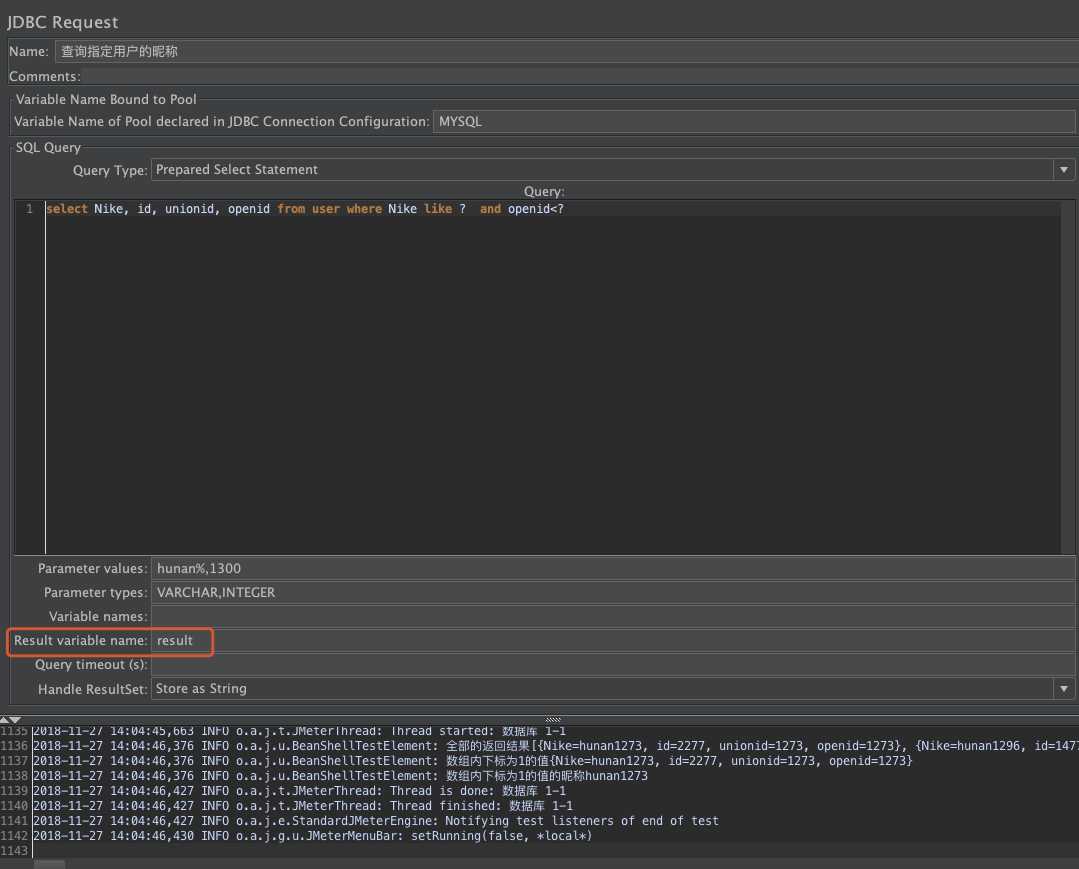The width and height of the screenshot is (1079, 869).
Task: Click the Parameter values field containing hunan%,1300
Action: pos(612,568)
